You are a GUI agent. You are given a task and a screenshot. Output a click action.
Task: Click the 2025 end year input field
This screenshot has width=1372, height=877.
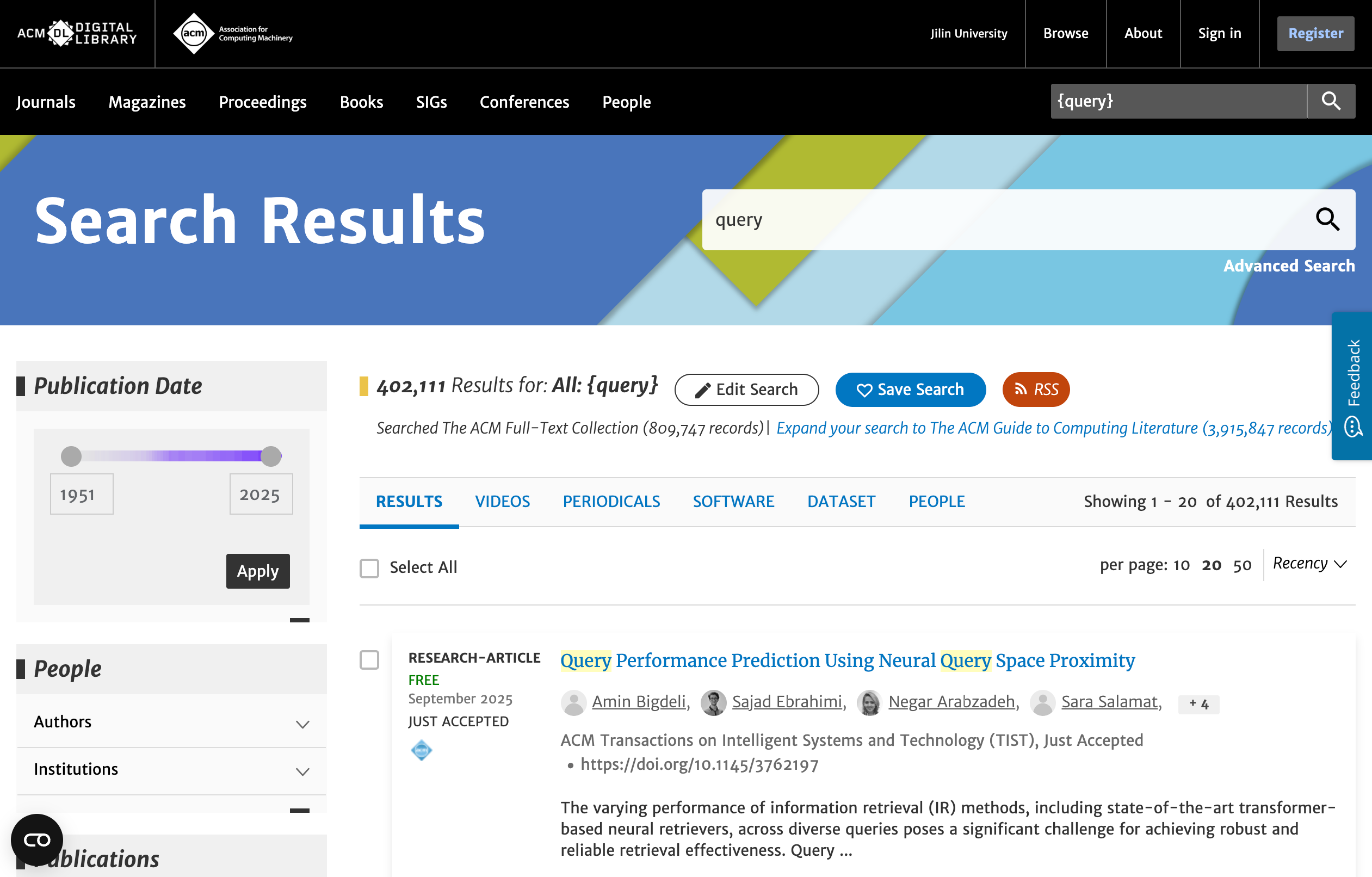tap(261, 494)
